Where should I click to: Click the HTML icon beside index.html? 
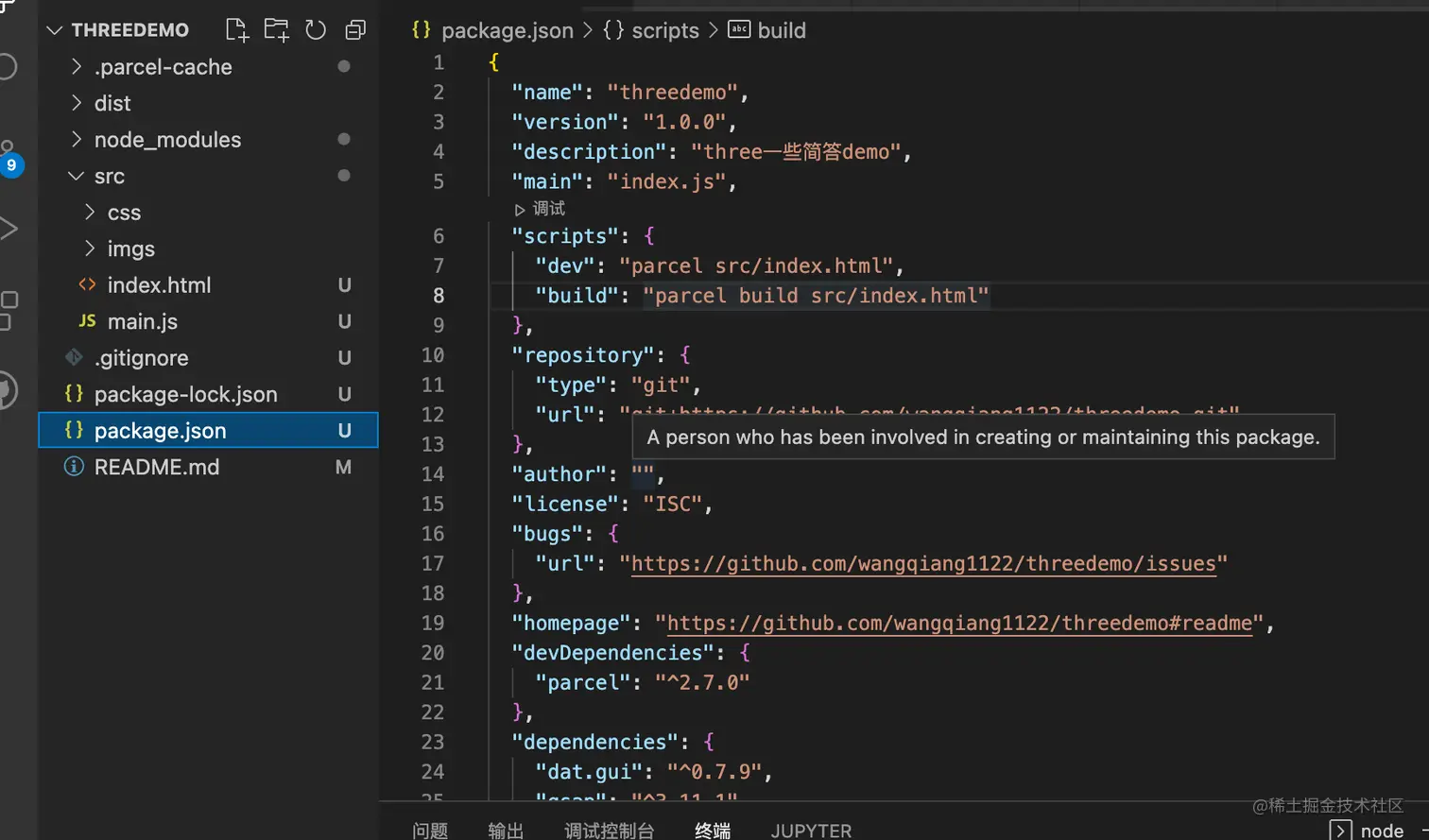(87, 284)
